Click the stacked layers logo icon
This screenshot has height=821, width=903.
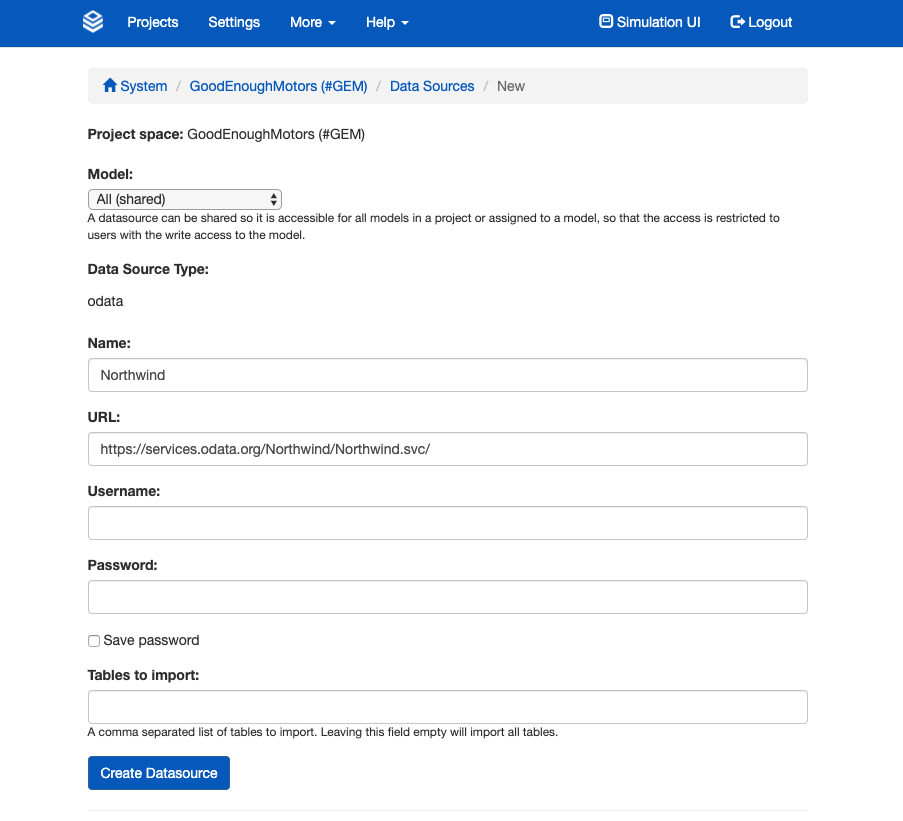(93, 22)
